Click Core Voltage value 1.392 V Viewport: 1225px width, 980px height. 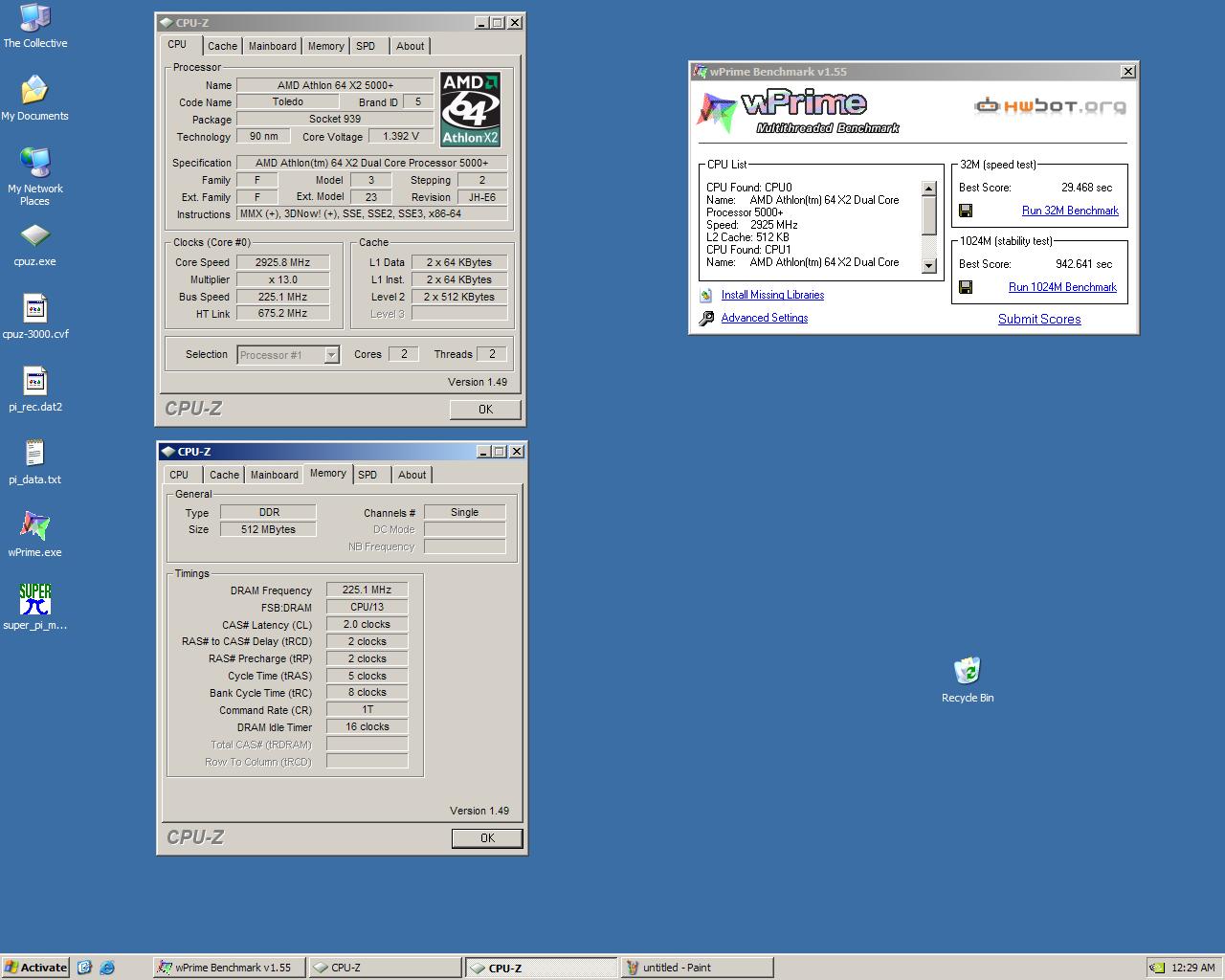click(401, 136)
